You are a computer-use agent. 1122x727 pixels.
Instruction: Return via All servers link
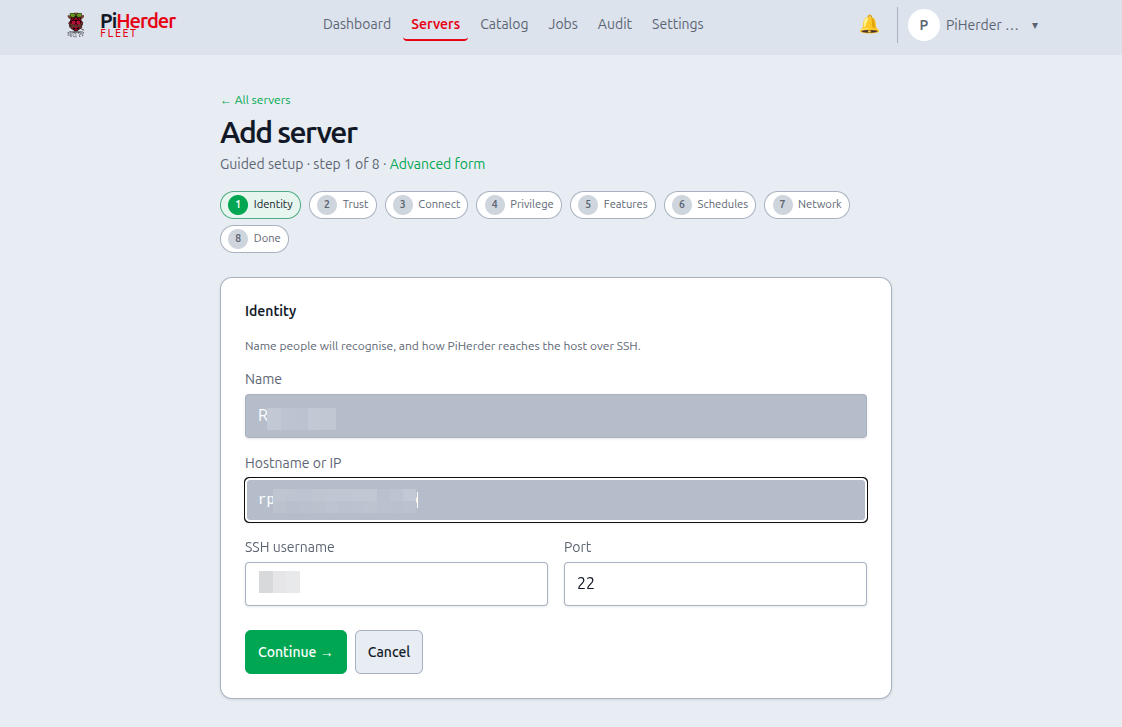[x=255, y=100]
